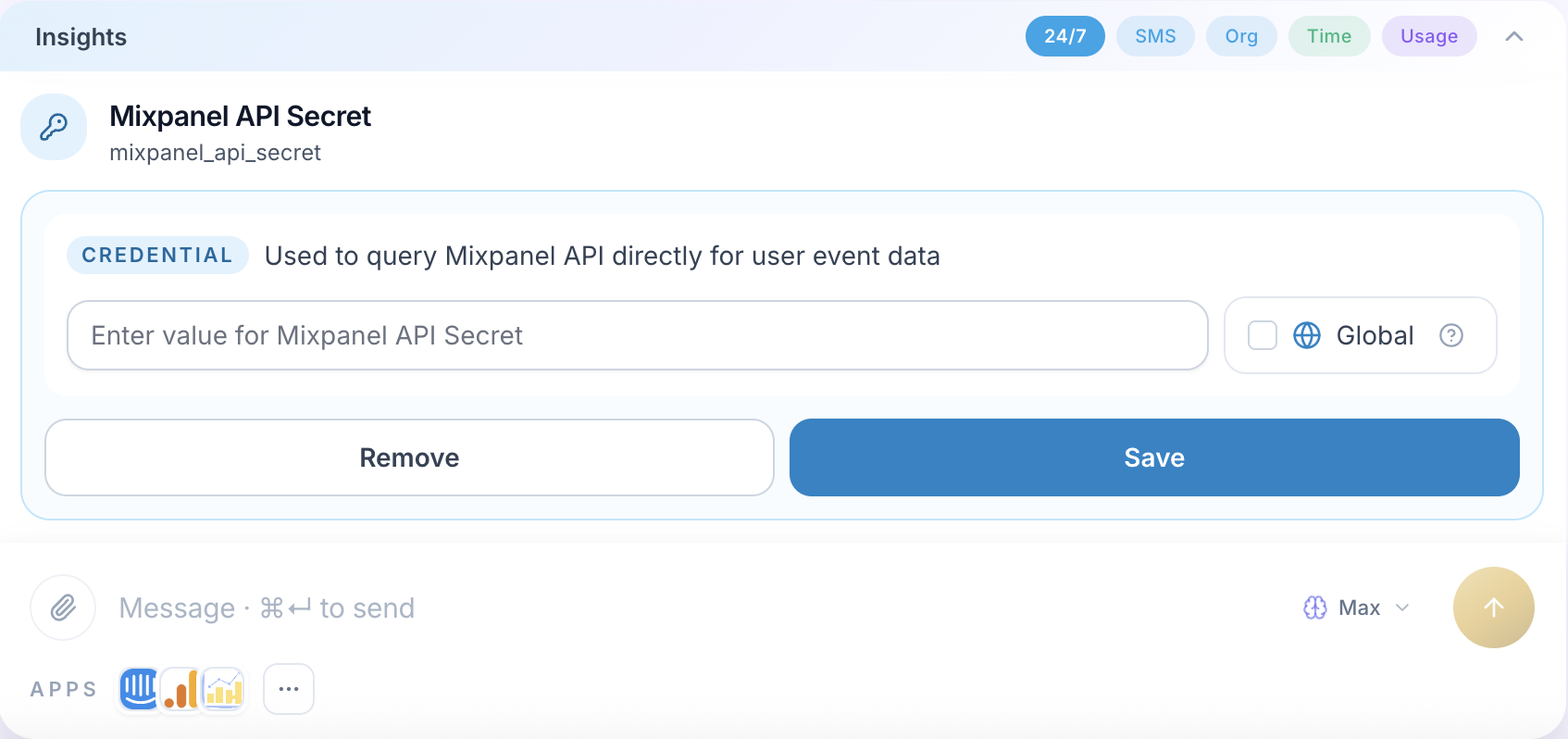1568x739 pixels.
Task: Show more apps with ellipsis button
Action: [289, 689]
